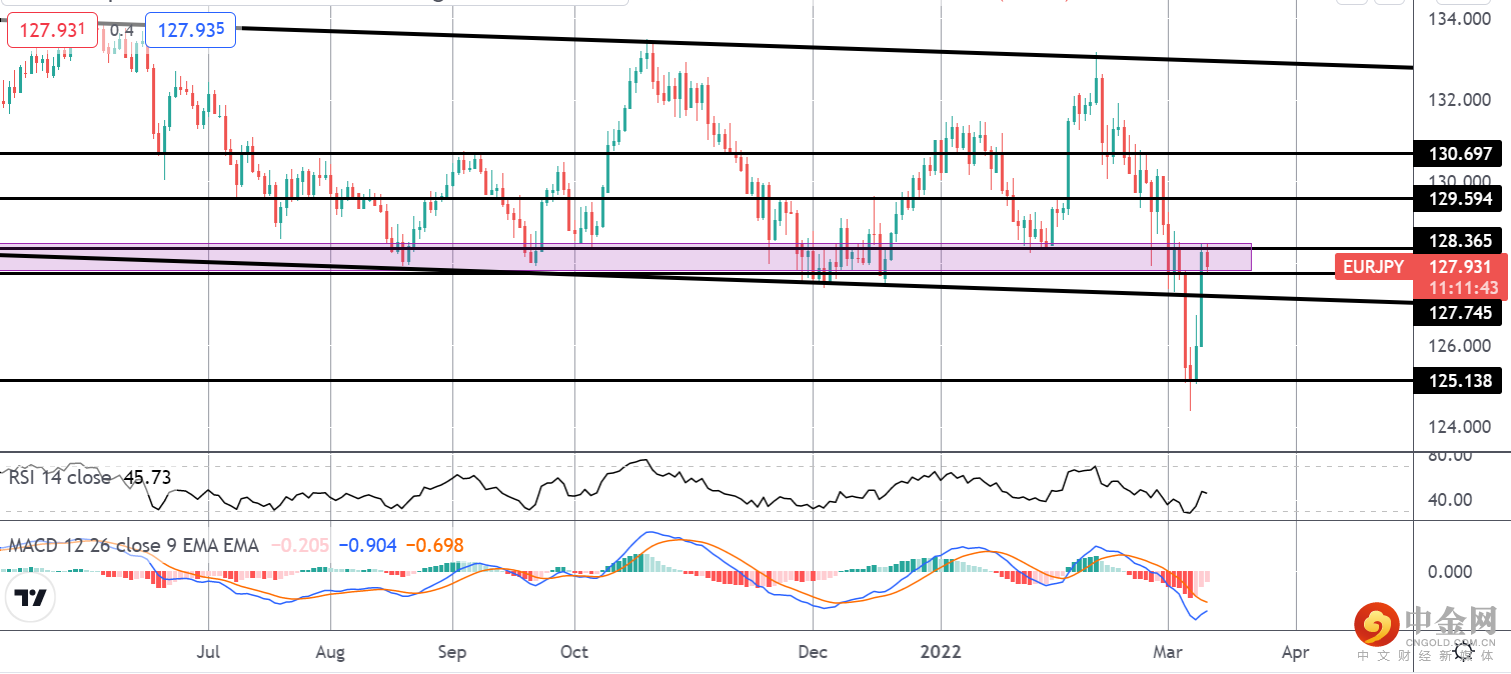Select the MACD 12 26 indicator legend
The width and height of the screenshot is (1511, 674).
[x=133, y=545]
